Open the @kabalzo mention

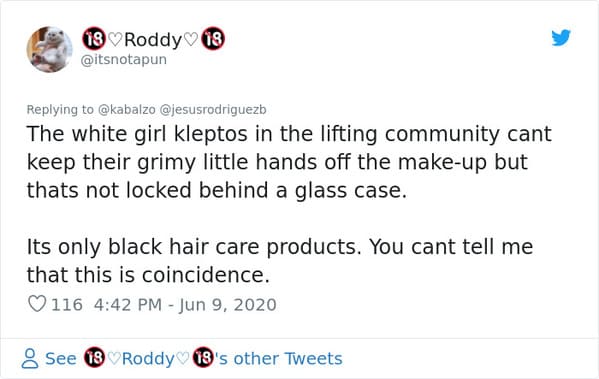(127, 110)
